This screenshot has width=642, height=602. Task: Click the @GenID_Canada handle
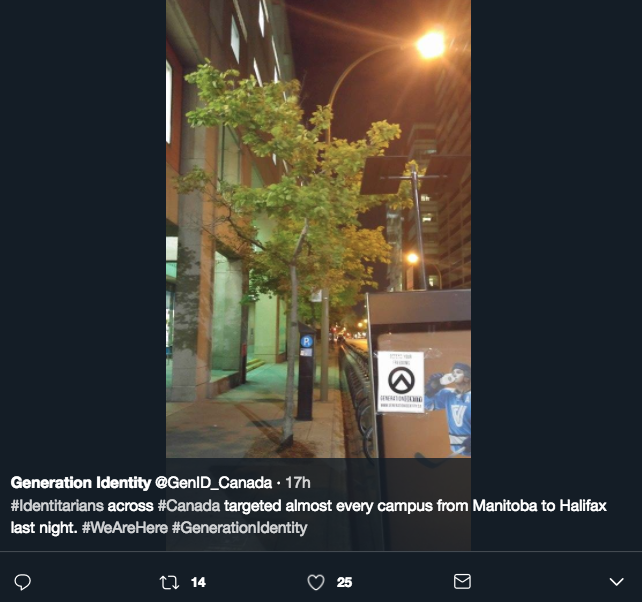tap(213, 483)
